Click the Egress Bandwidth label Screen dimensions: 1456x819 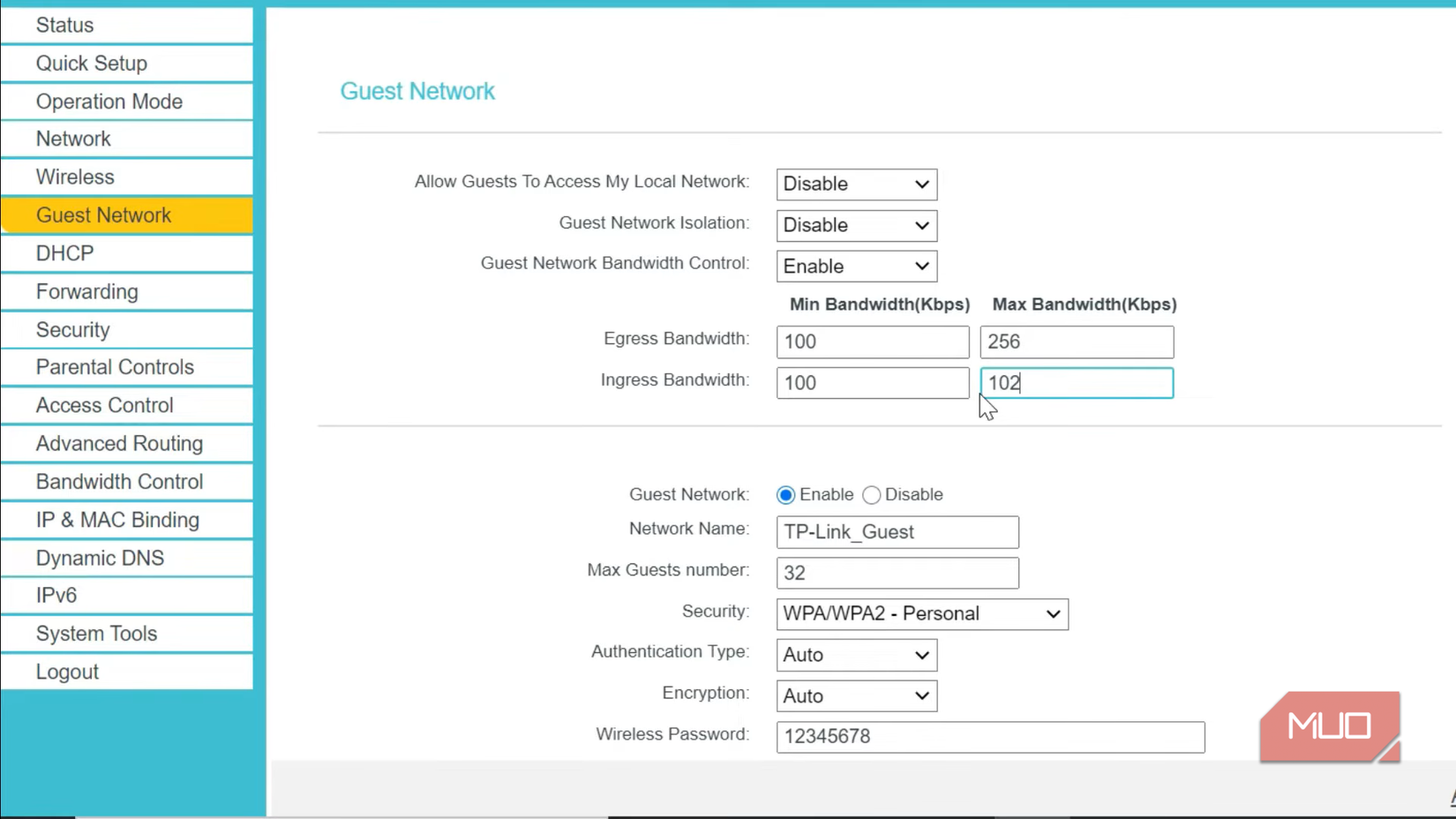click(676, 339)
